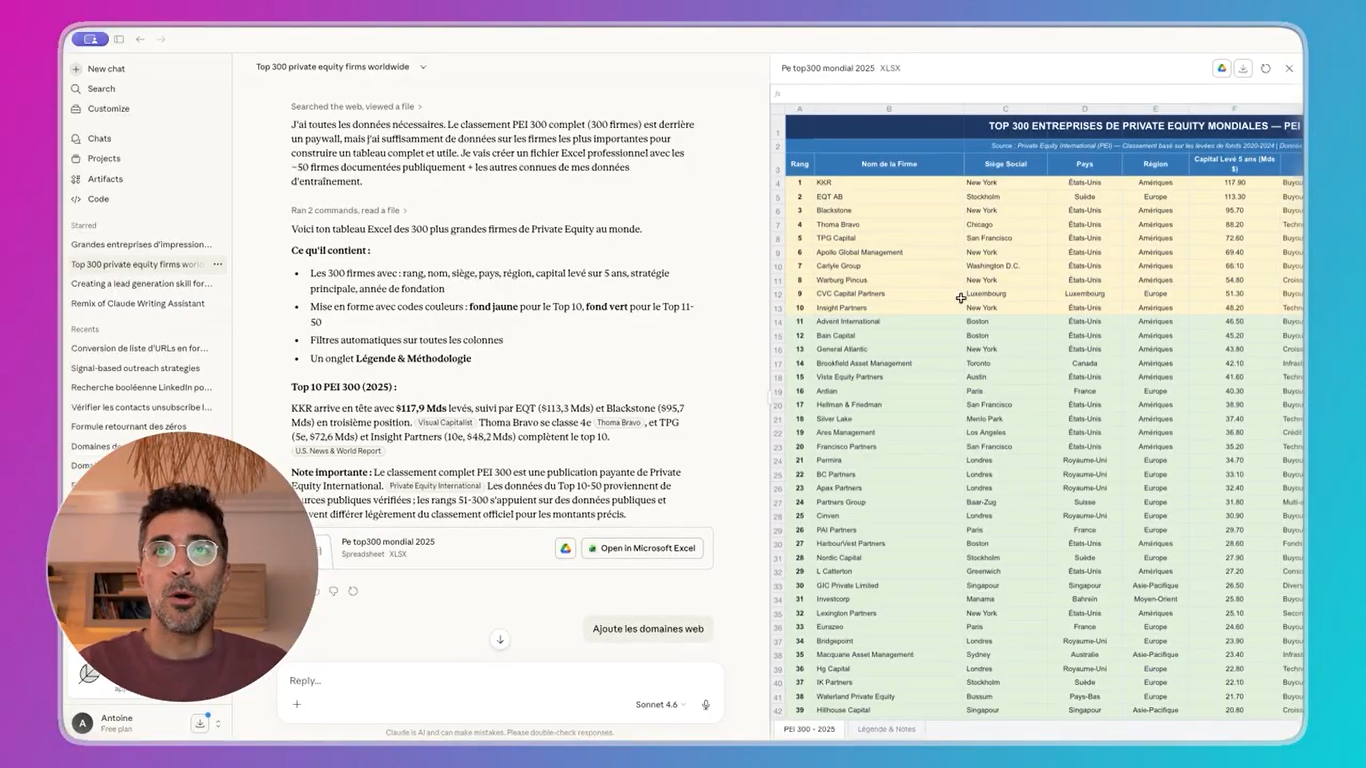This screenshot has width=1366, height=768.
Task: Select the 'Thoma Bravo' firm cell
Action: 889,225
